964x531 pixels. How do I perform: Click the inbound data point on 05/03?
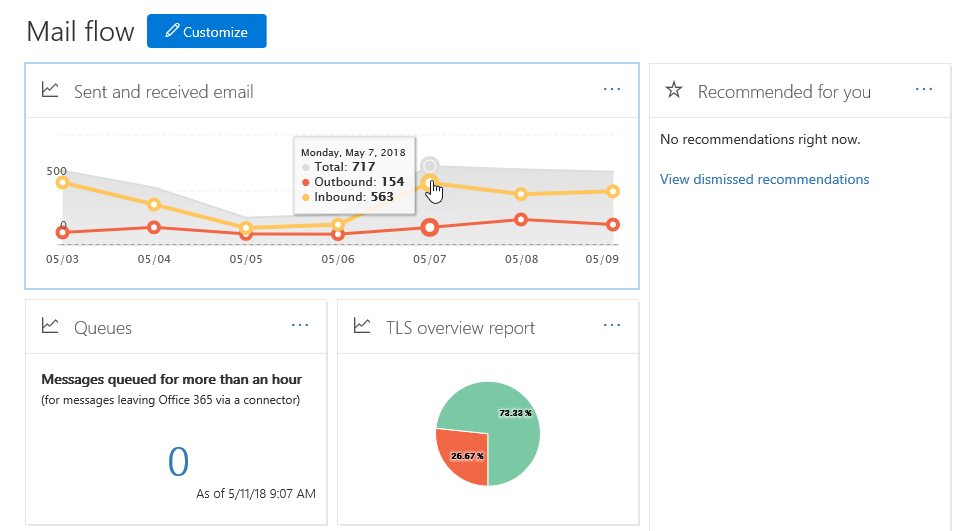pyautogui.click(x=62, y=182)
